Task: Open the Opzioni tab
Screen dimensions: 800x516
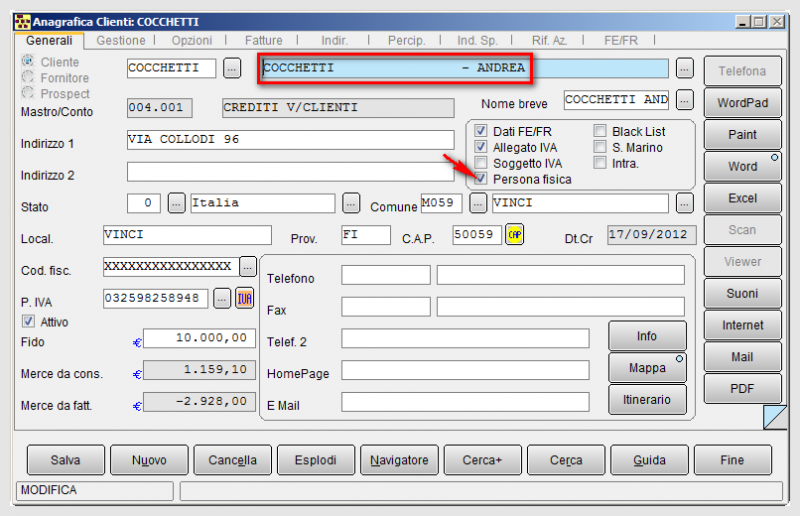Action: [192, 40]
